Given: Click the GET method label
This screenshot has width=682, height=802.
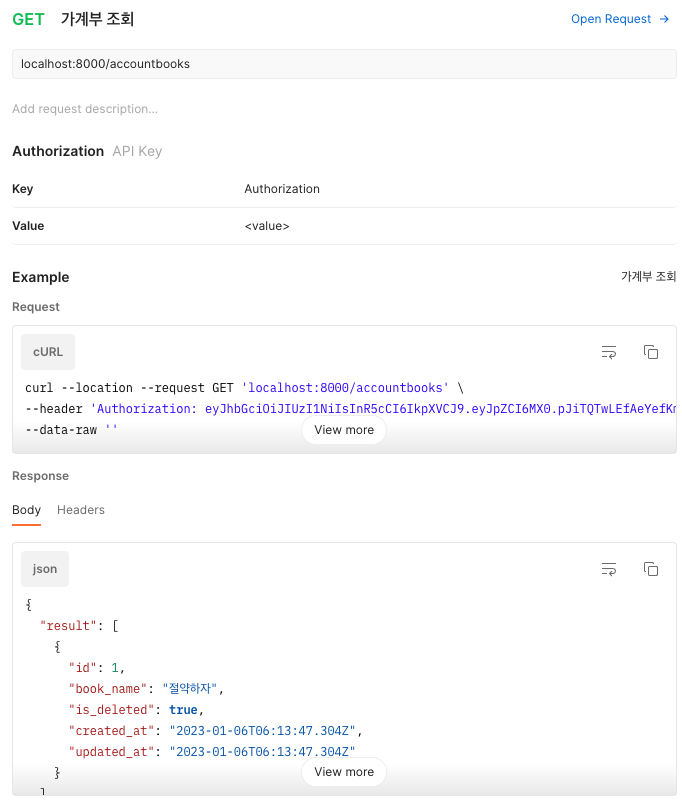Looking at the screenshot, I should (x=28, y=19).
